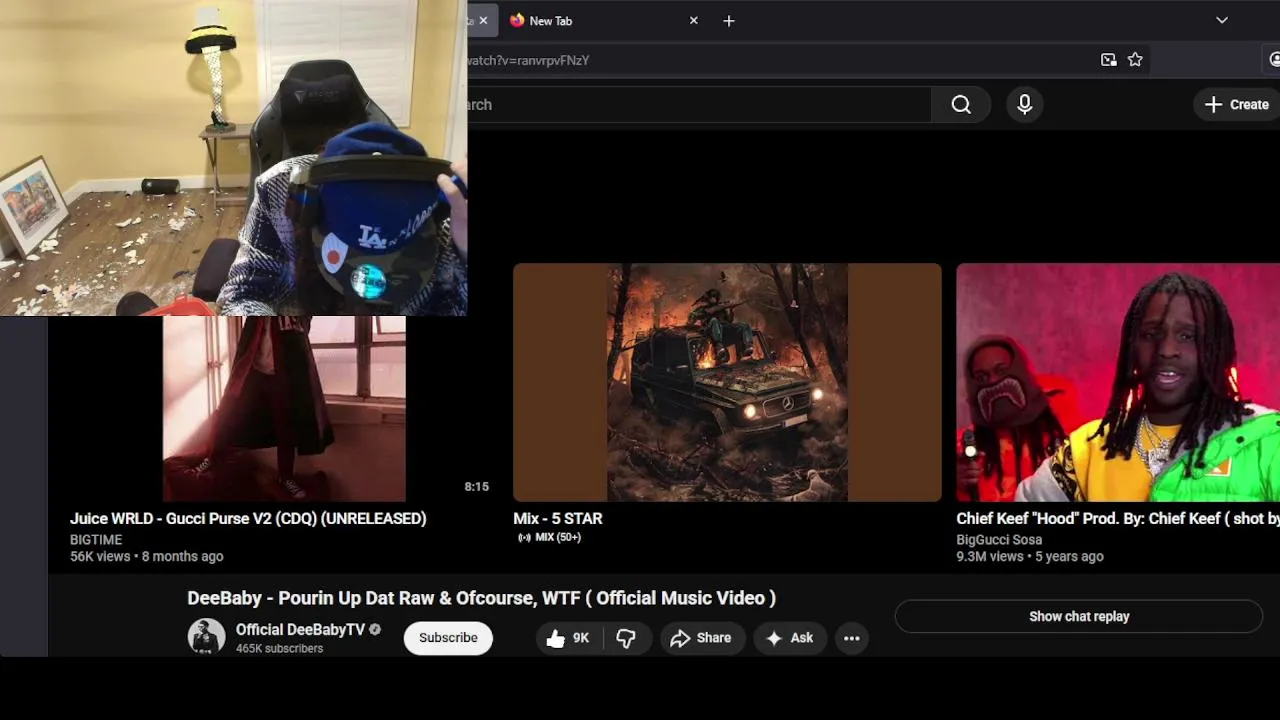
Task: Click Chief Keef "Hood" video title
Action: [x=1118, y=518]
